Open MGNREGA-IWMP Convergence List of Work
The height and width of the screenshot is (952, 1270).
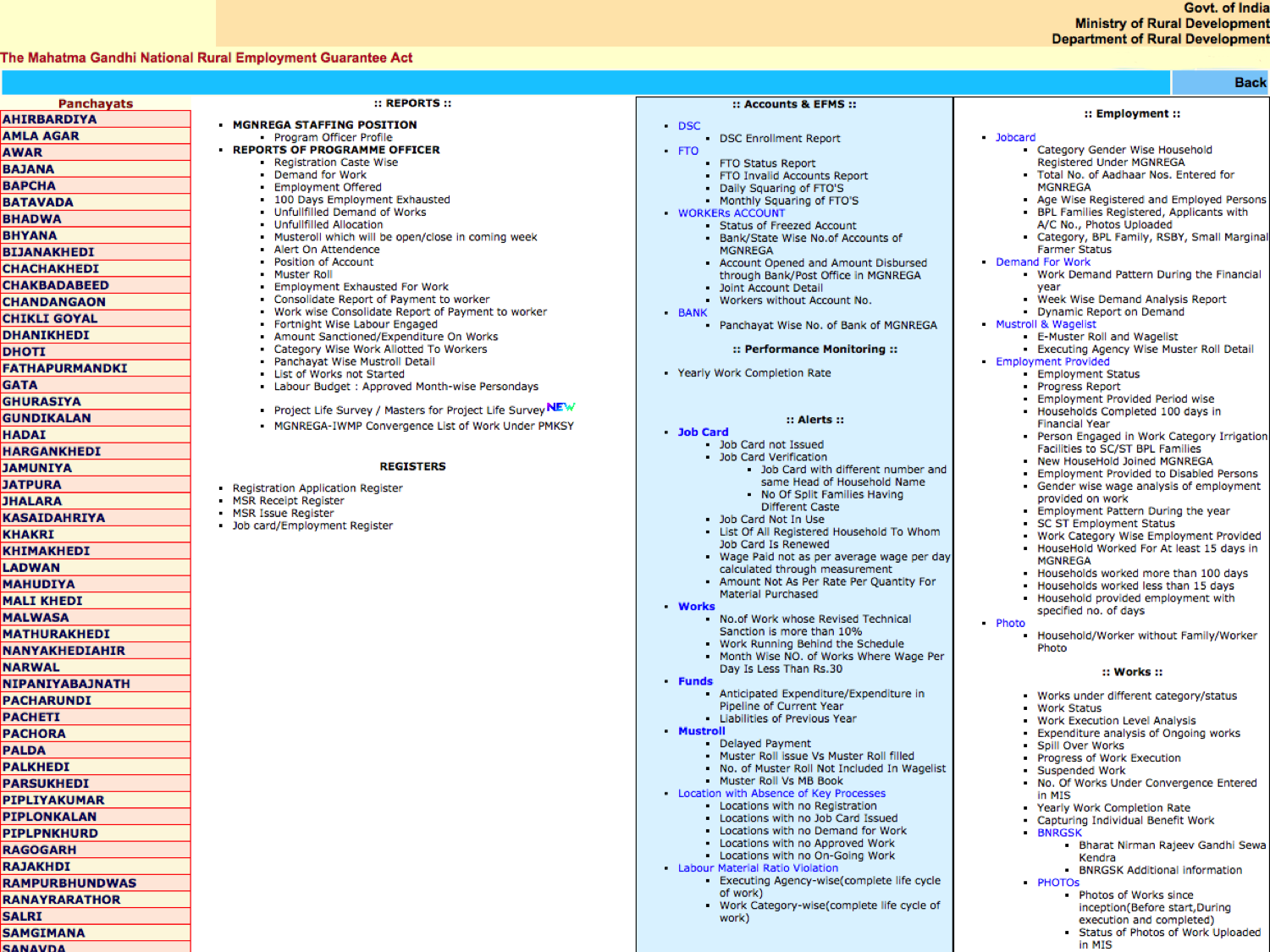[423, 426]
